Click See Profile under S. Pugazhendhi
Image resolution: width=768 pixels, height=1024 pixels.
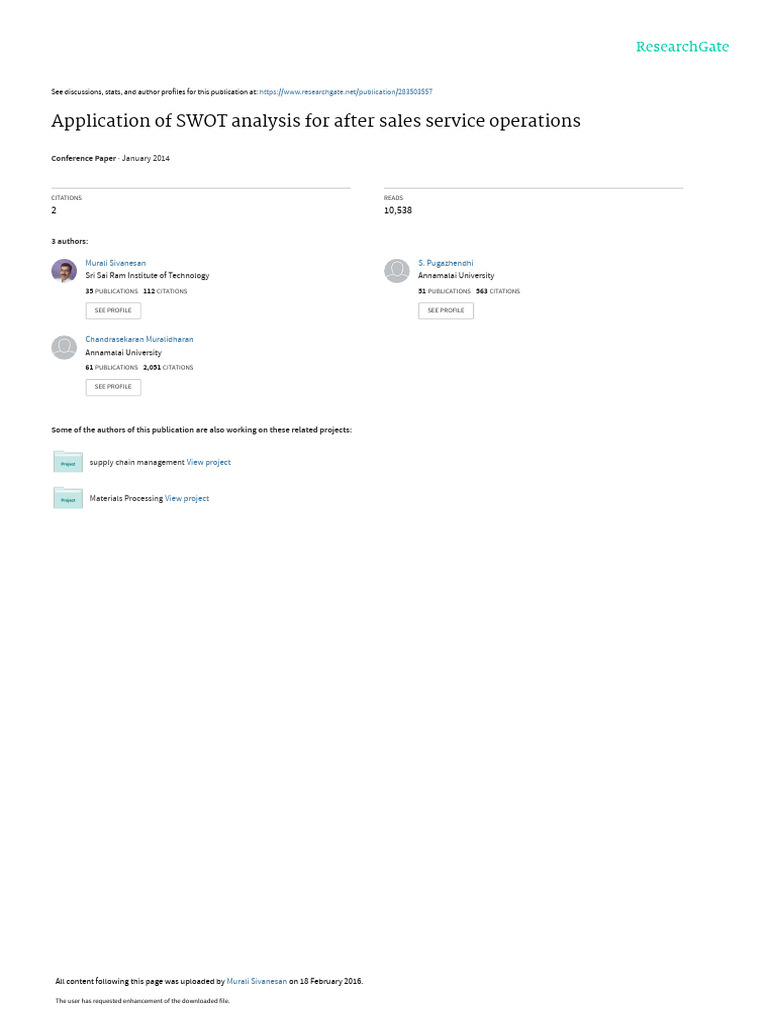pyautogui.click(x=446, y=310)
